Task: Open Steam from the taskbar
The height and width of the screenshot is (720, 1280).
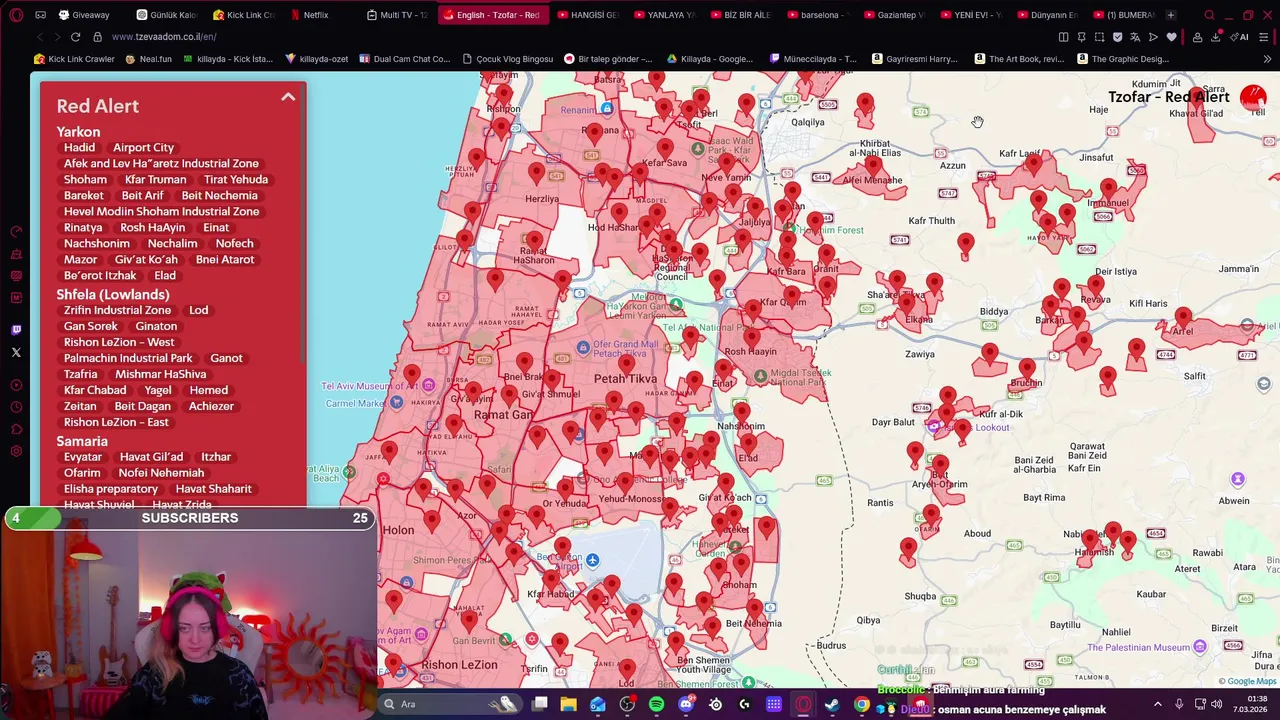Action: (832, 704)
